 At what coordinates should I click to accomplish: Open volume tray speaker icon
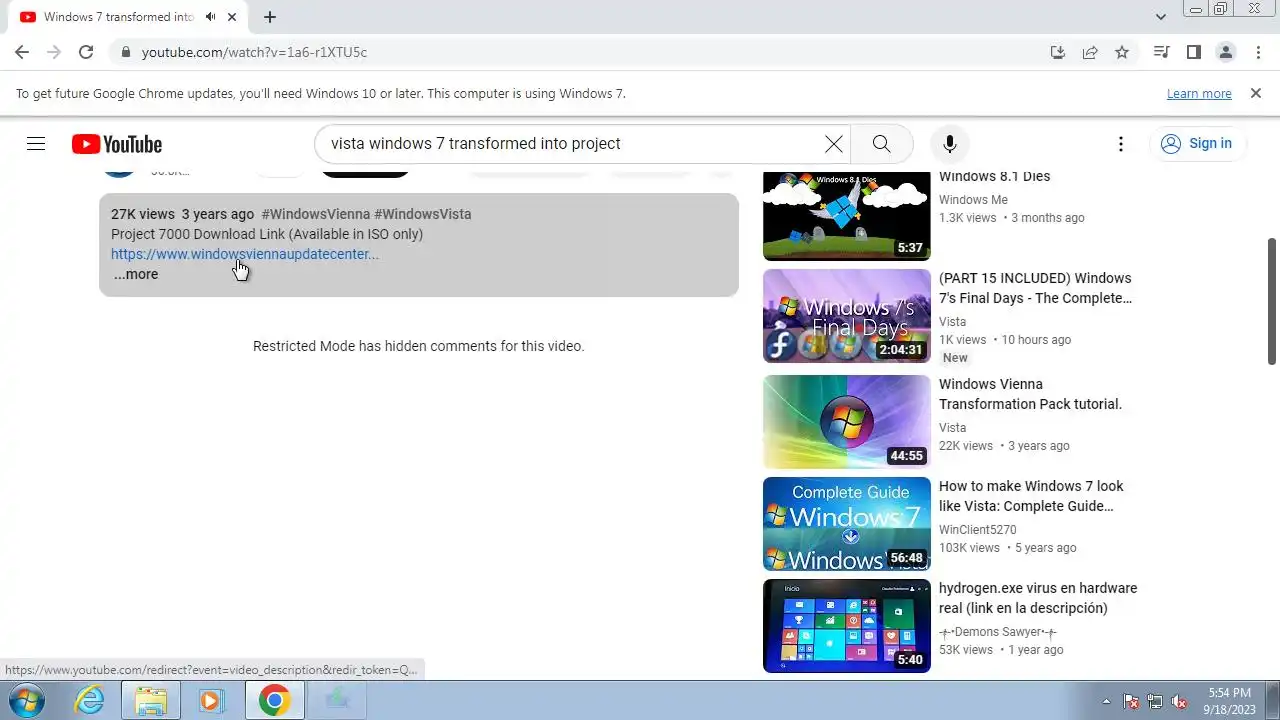[x=1179, y=701]
